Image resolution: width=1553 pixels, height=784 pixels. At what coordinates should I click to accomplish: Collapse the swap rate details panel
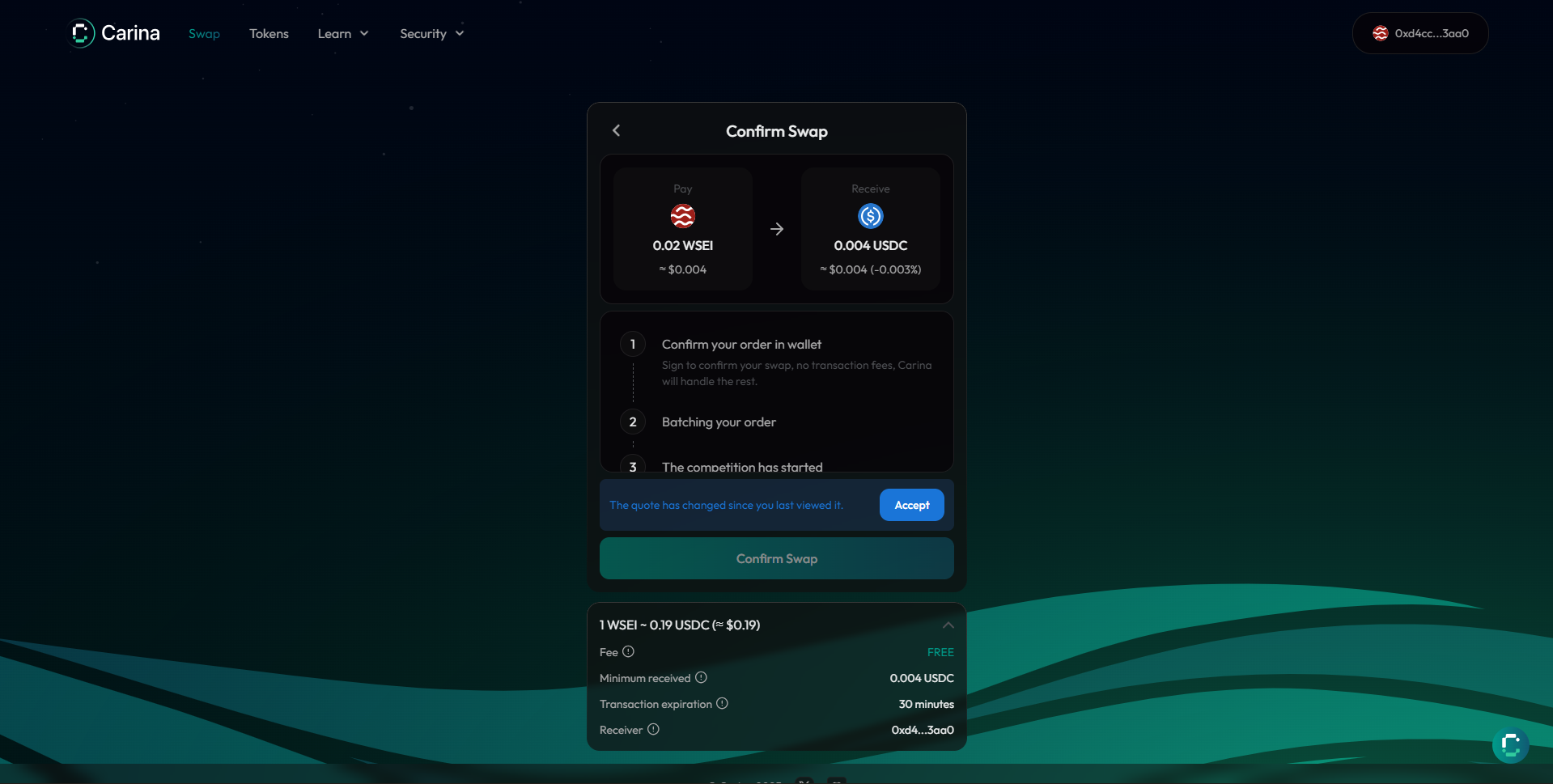(x=948, y=625)
